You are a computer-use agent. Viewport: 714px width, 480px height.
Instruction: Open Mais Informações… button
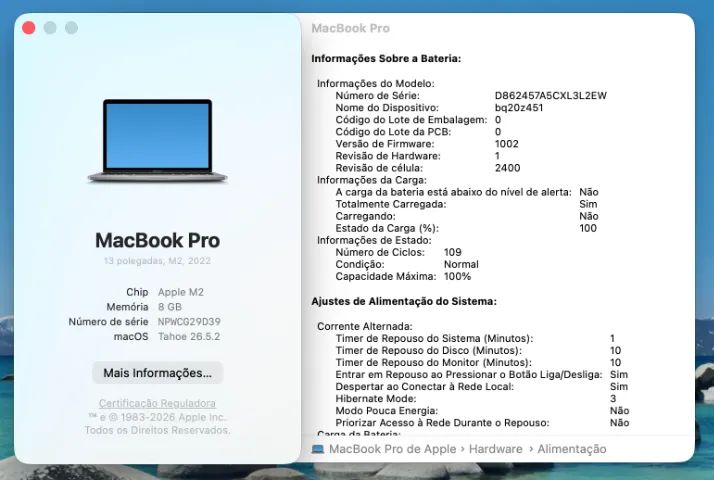pyautogui.click(x=158, y=373)
